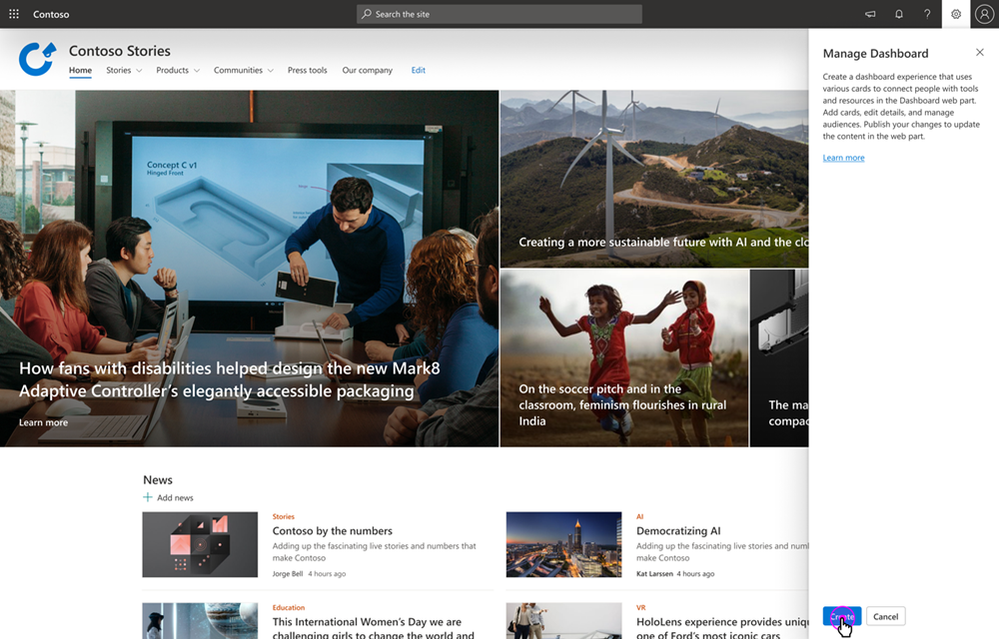Open the Democratizing AI headline

tap(679, 531)
